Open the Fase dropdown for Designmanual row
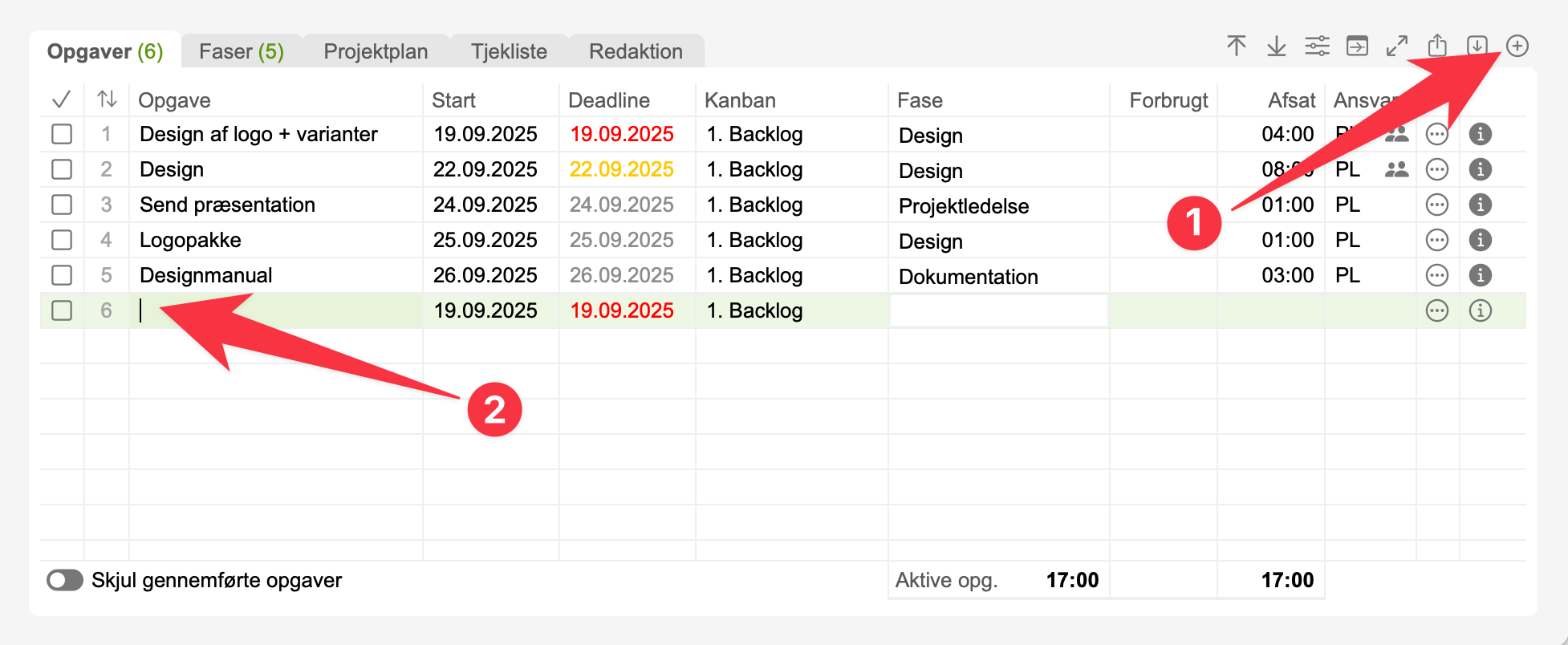 pos(998,276)
